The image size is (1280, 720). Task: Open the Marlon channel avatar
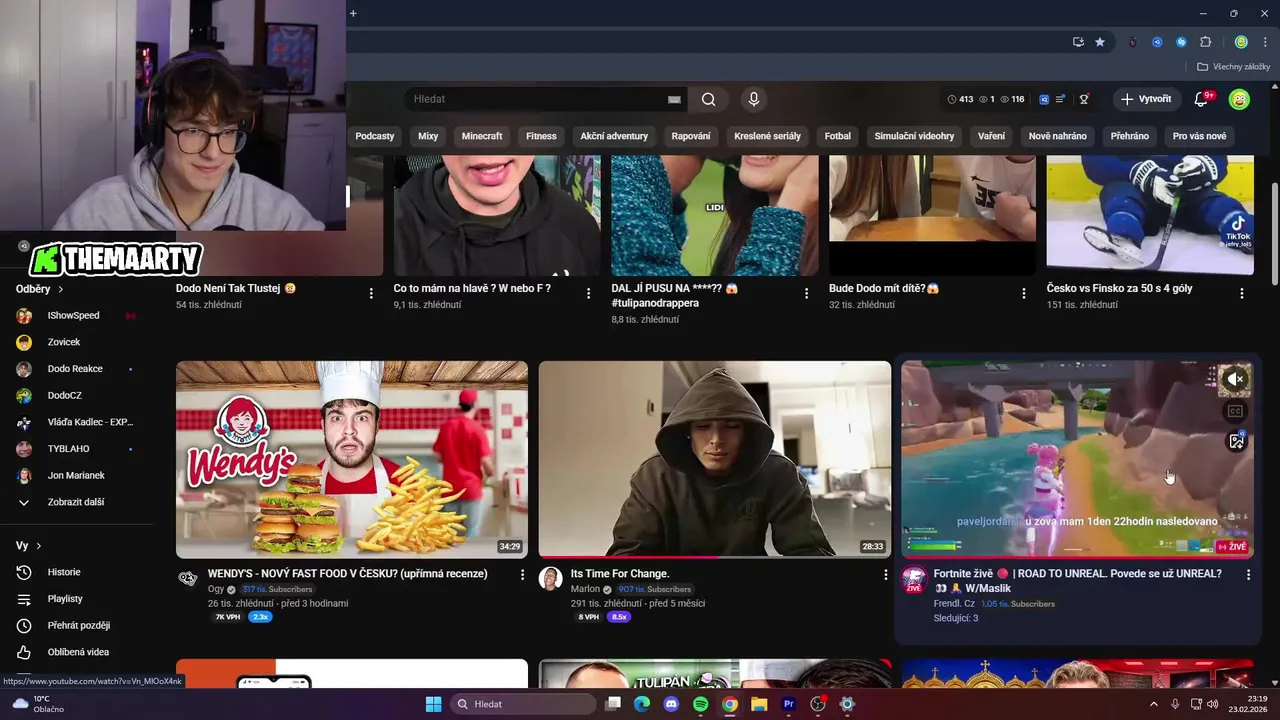point(550,579)
